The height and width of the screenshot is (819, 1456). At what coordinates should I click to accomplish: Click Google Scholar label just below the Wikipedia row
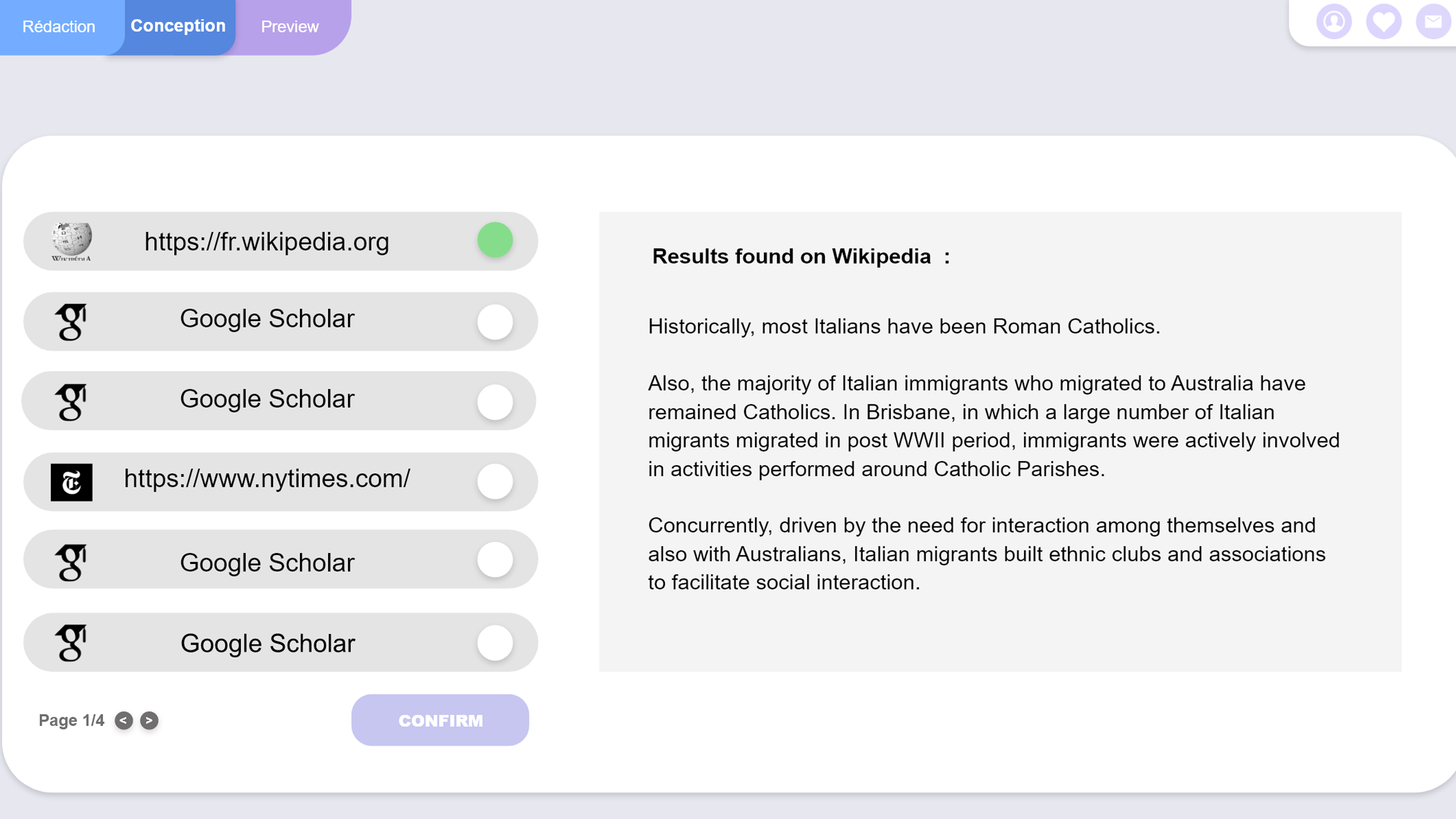pyautogui.click(x=267, y=319)
